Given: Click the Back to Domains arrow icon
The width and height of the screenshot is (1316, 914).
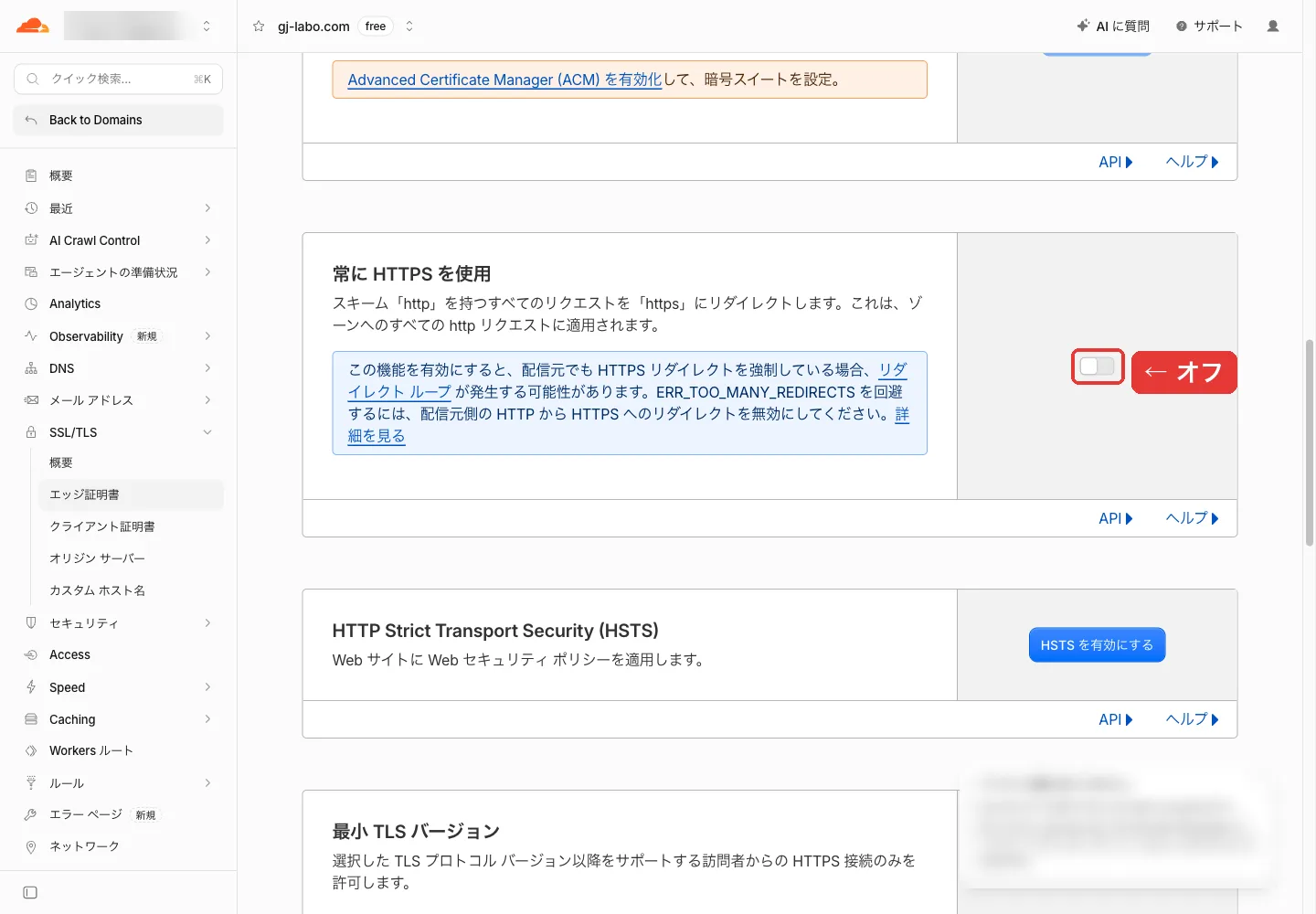Looking at the screenshot, I should pyautogui.click(x=31, y=120).
